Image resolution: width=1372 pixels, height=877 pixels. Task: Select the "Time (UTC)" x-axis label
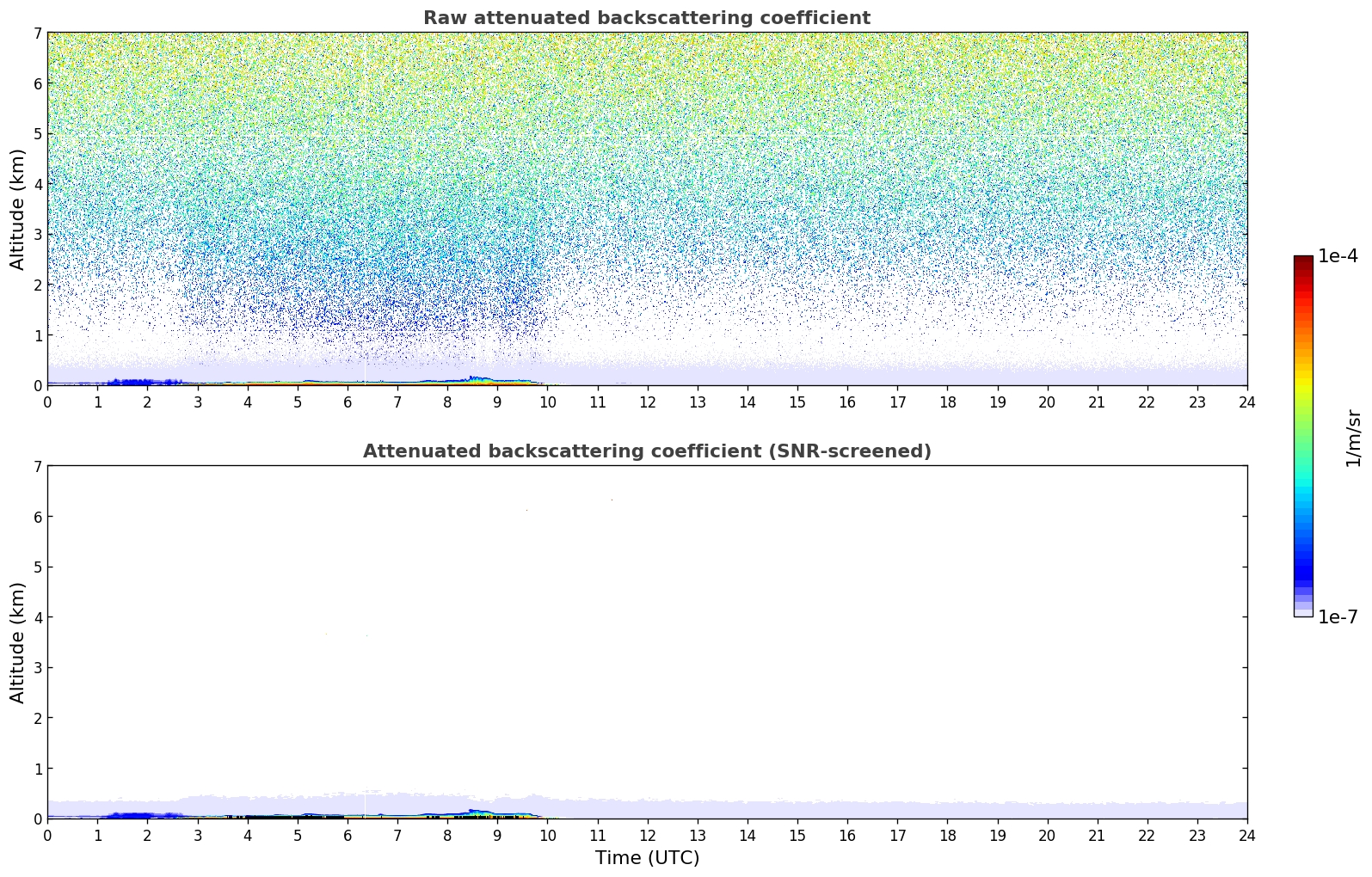point(647,857)
